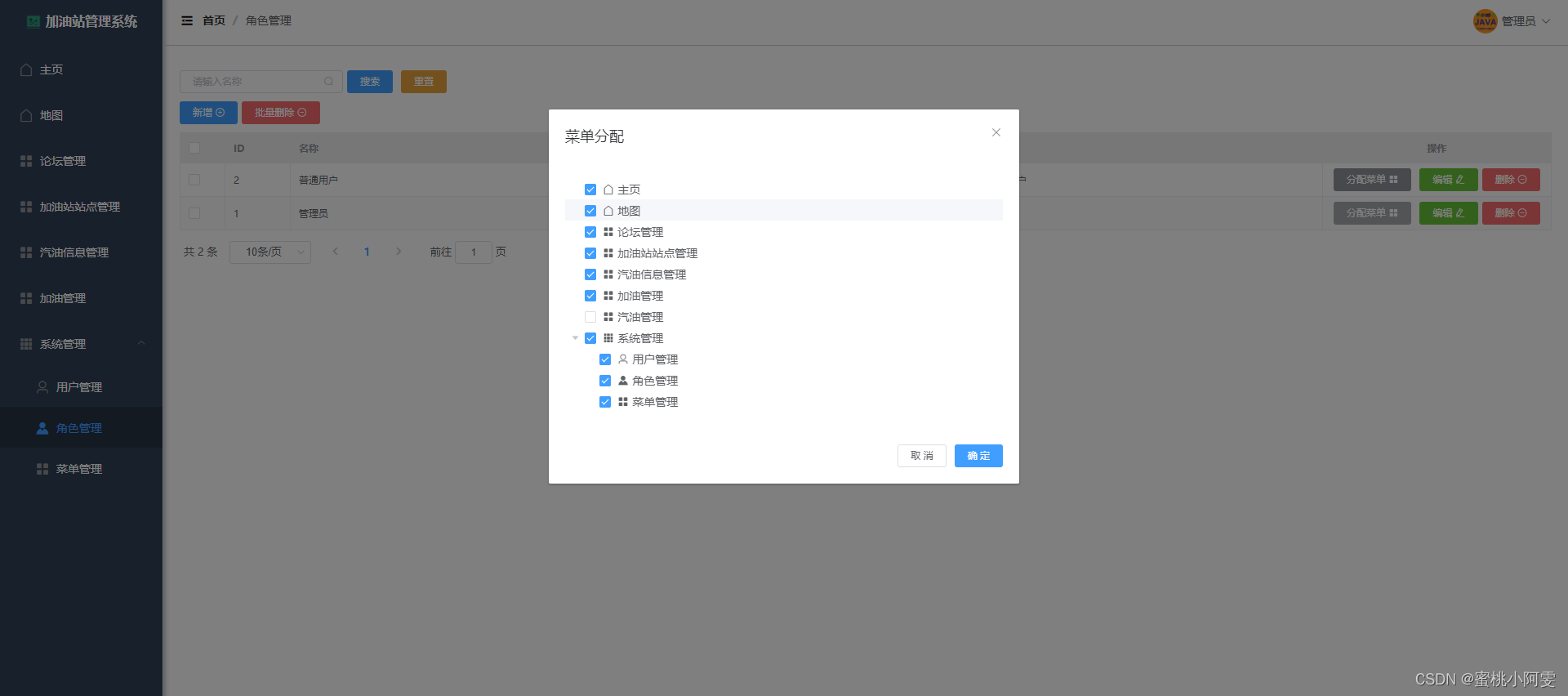Click the 汽油信息管理 grid icon in sidebar
This screenshot has height=696, width=1568.
[26, 252]
